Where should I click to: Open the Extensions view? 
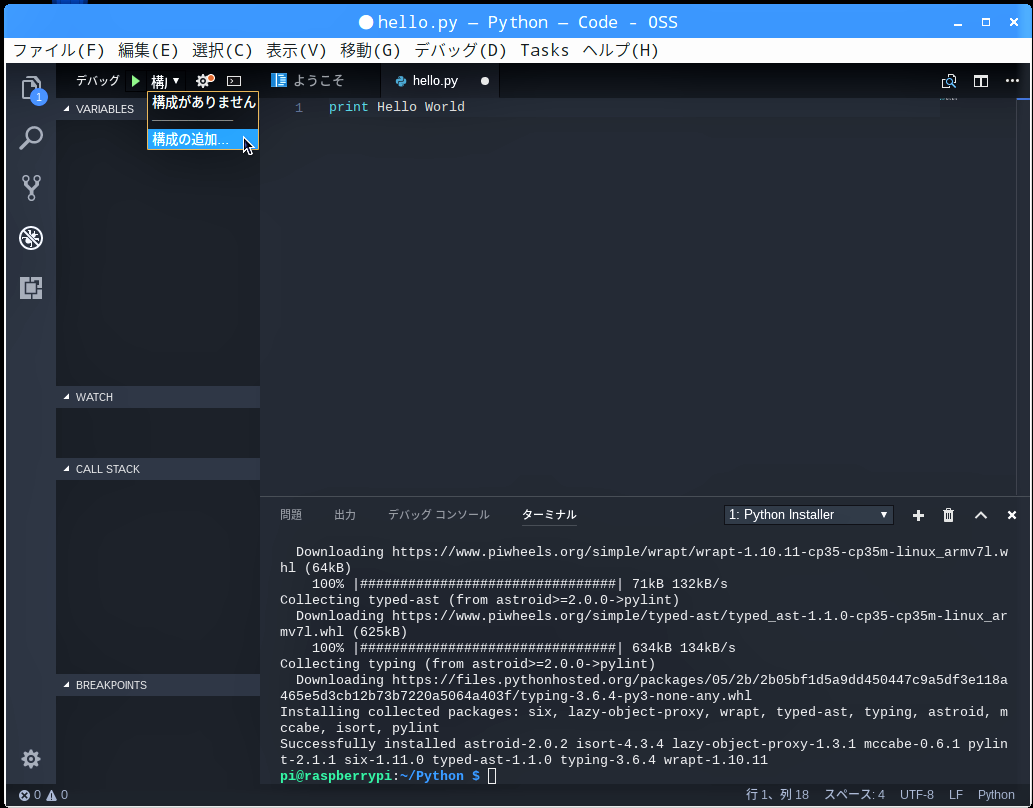tap(31, 288)
